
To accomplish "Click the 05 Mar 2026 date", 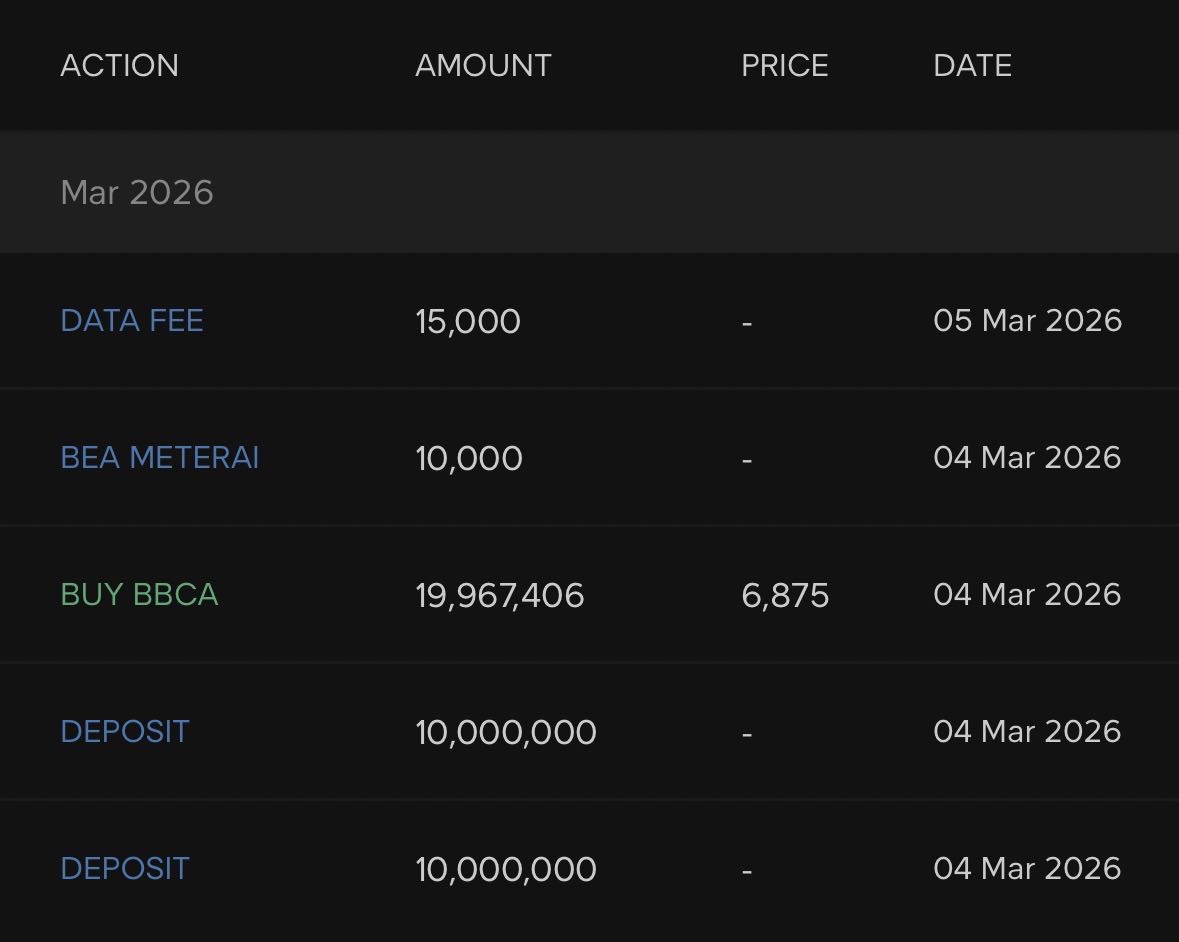I will 1027,321.
